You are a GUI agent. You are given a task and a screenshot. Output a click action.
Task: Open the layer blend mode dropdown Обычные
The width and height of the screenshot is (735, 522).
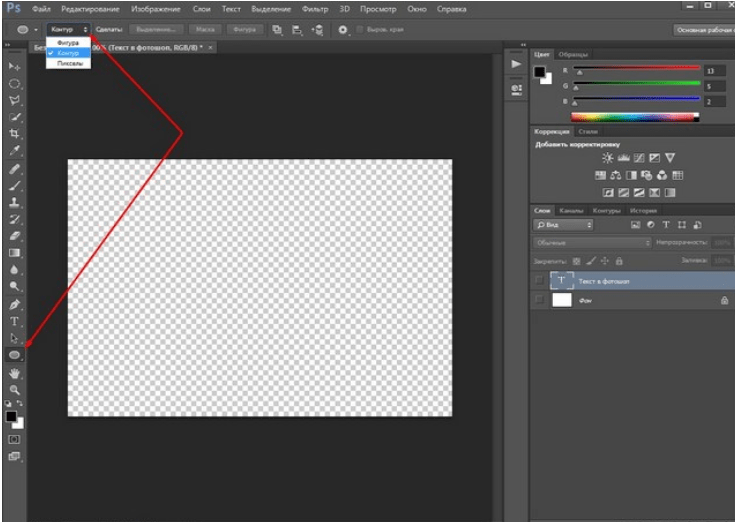(592, 242)
